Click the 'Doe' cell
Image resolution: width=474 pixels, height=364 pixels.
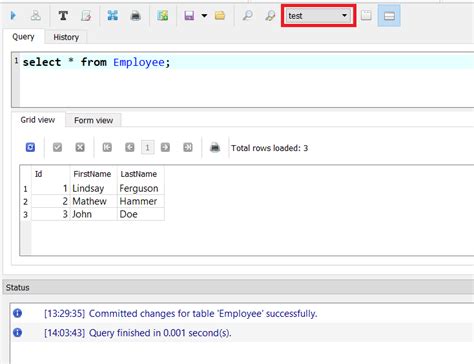141,214
